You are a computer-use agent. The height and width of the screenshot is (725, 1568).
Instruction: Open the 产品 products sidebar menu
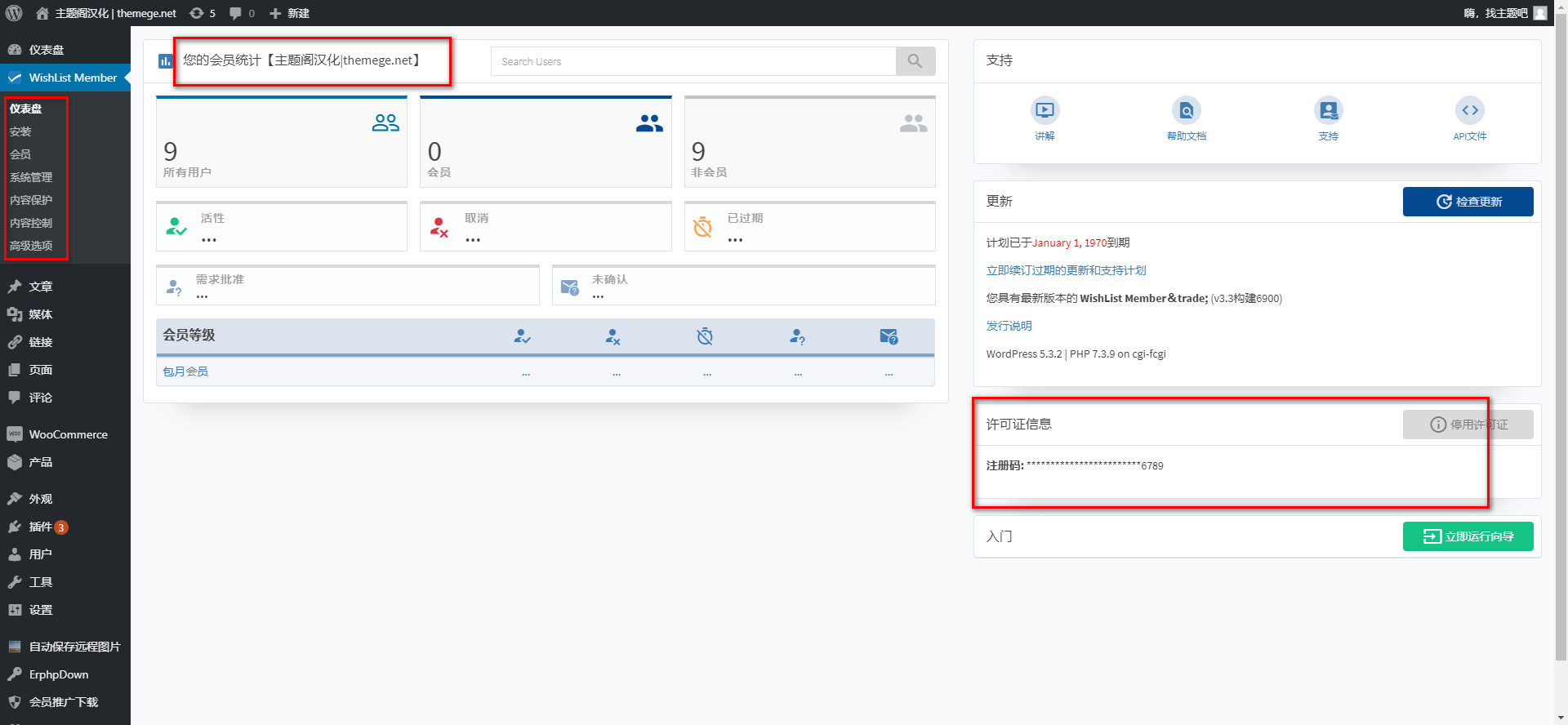click(x=65, y=462)
